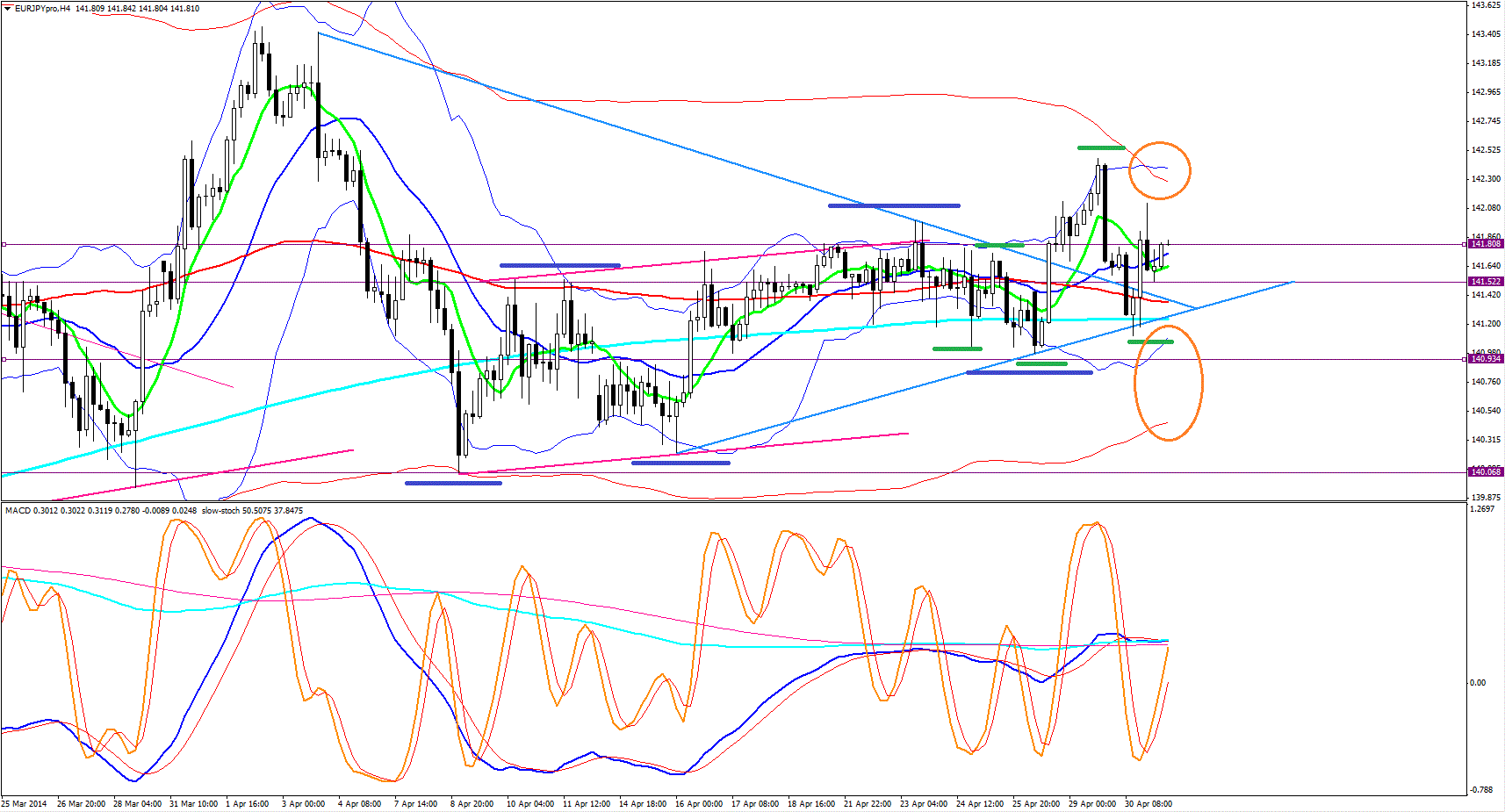The image size is (1505, 812).
Task: Click the 16 Apr 00:00 time label
Action: (699, 804)
